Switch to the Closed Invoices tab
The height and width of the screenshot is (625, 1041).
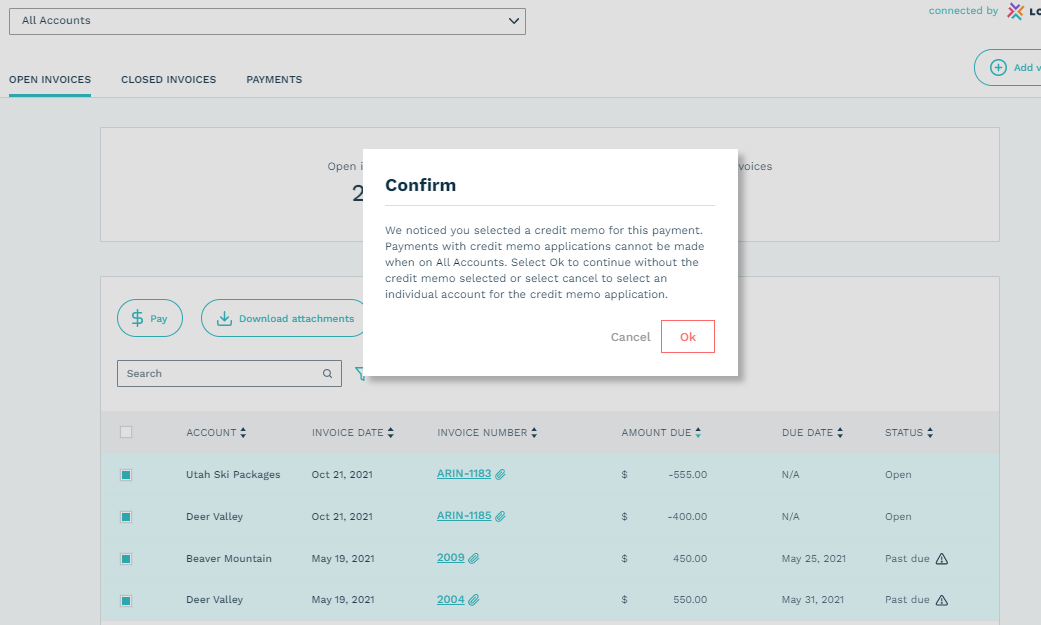click(x=168, y=80)
